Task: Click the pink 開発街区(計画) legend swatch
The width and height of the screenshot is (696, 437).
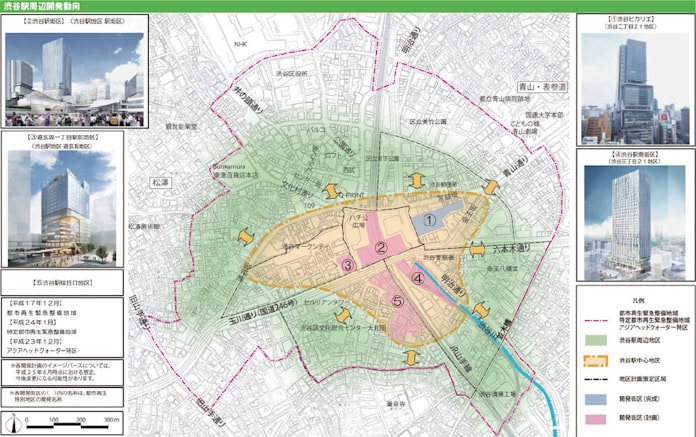Action: [x=596, y=417]
